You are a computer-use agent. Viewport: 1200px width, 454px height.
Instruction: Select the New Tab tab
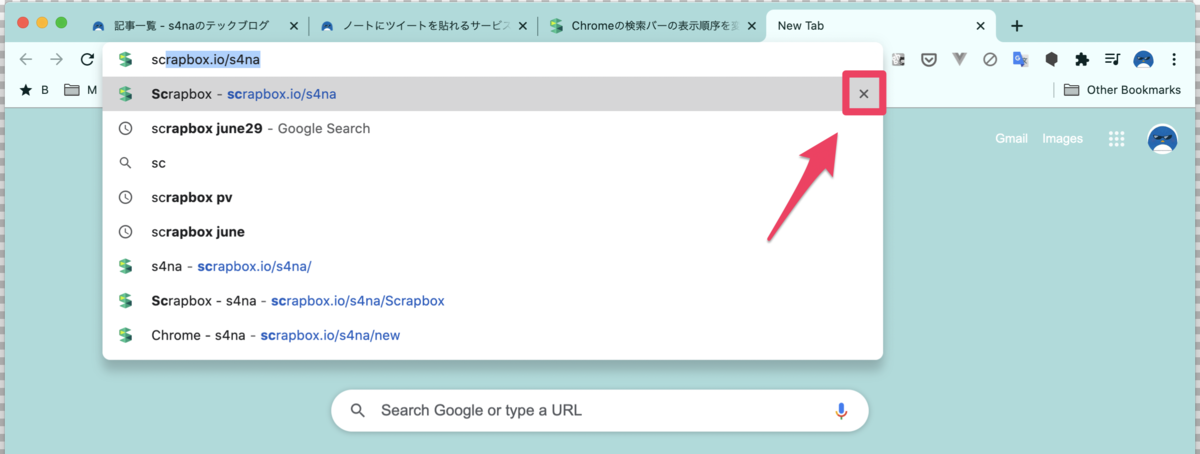(x=880, y=26)
